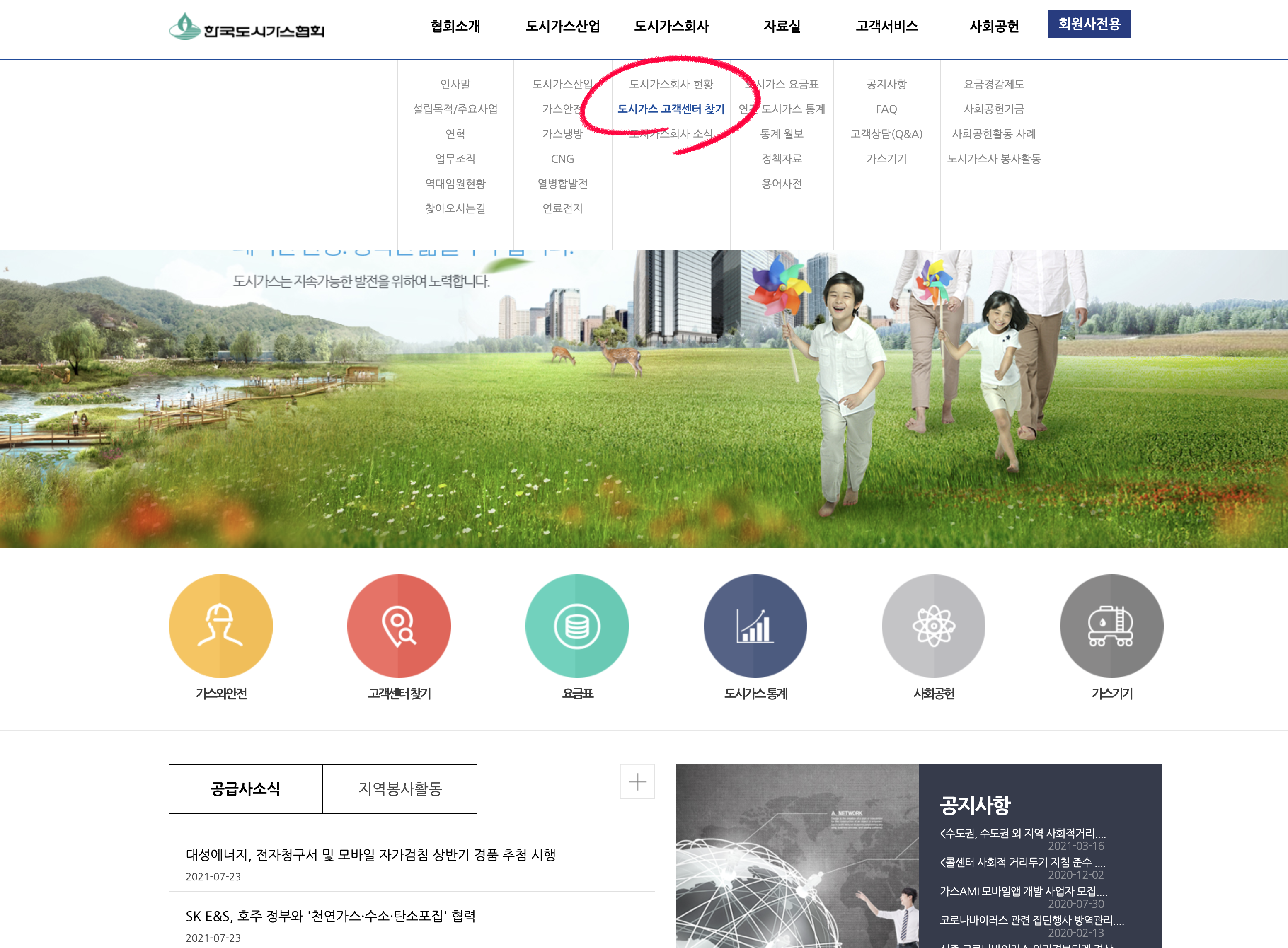
Task: Open the 도시가스통계 bar chart icon
Action: coord(755,626)
